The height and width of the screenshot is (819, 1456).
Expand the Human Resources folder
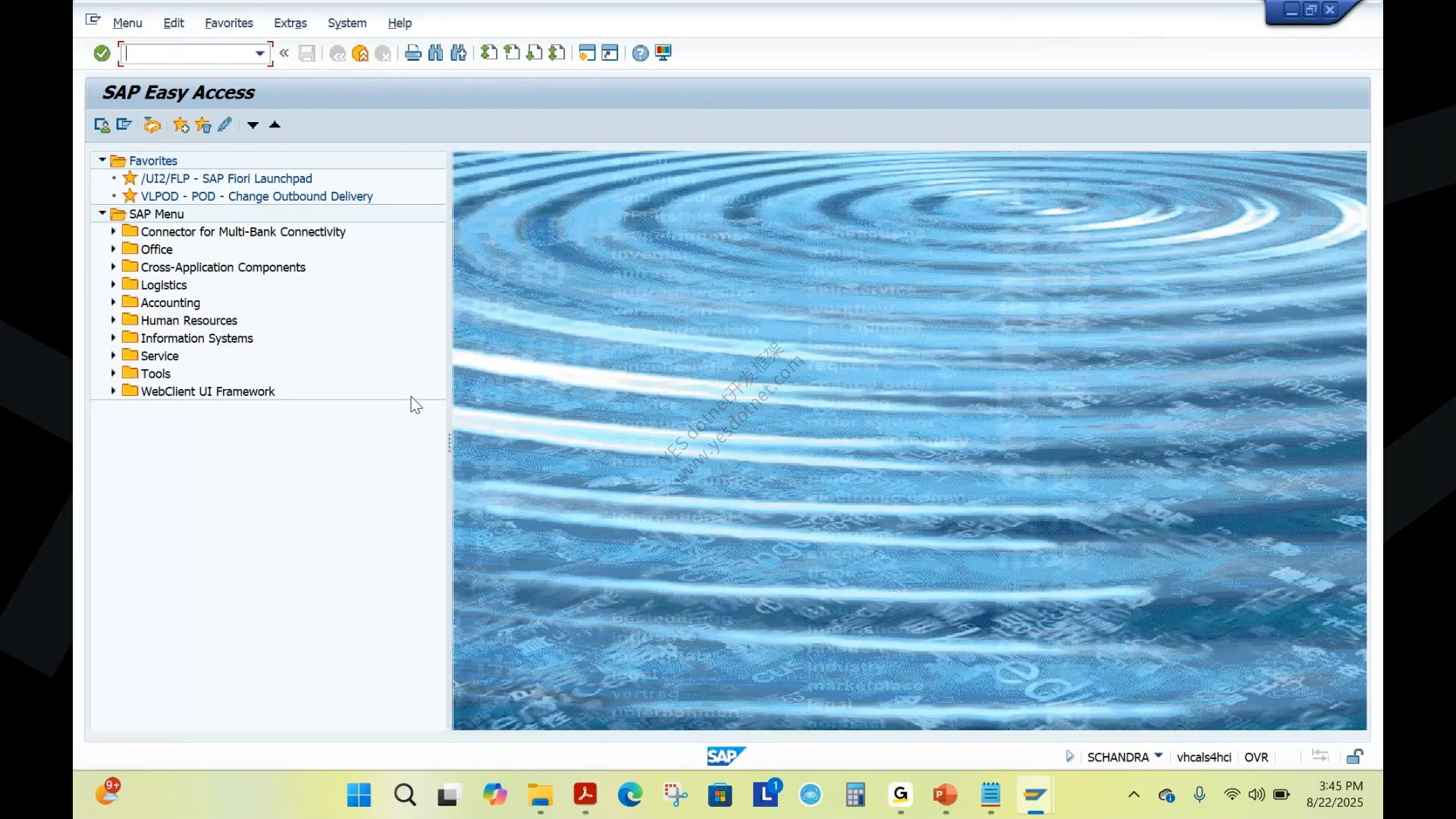click(114, 319)
